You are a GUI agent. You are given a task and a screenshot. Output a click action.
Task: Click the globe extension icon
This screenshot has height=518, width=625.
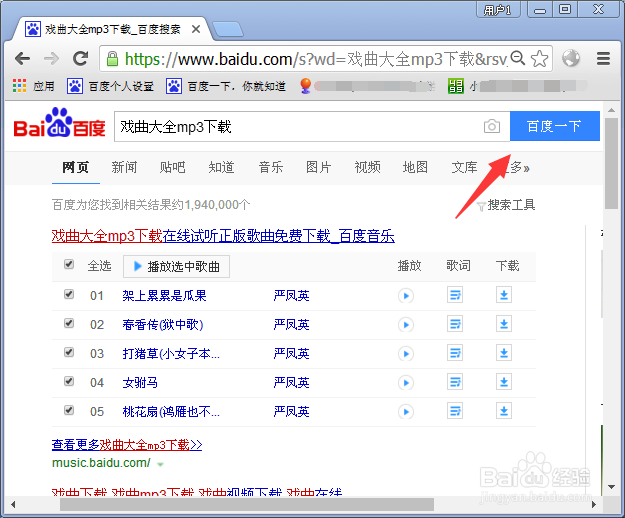571,58
